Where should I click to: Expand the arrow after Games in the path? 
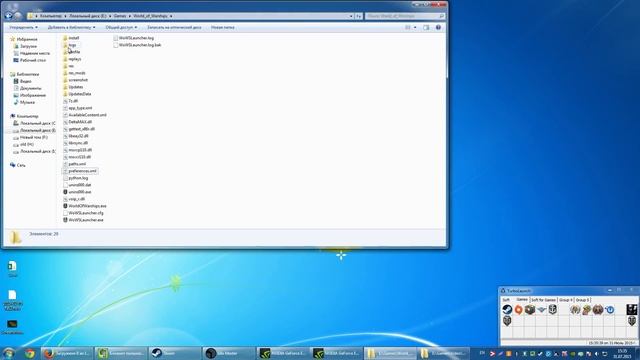point(130,16)
